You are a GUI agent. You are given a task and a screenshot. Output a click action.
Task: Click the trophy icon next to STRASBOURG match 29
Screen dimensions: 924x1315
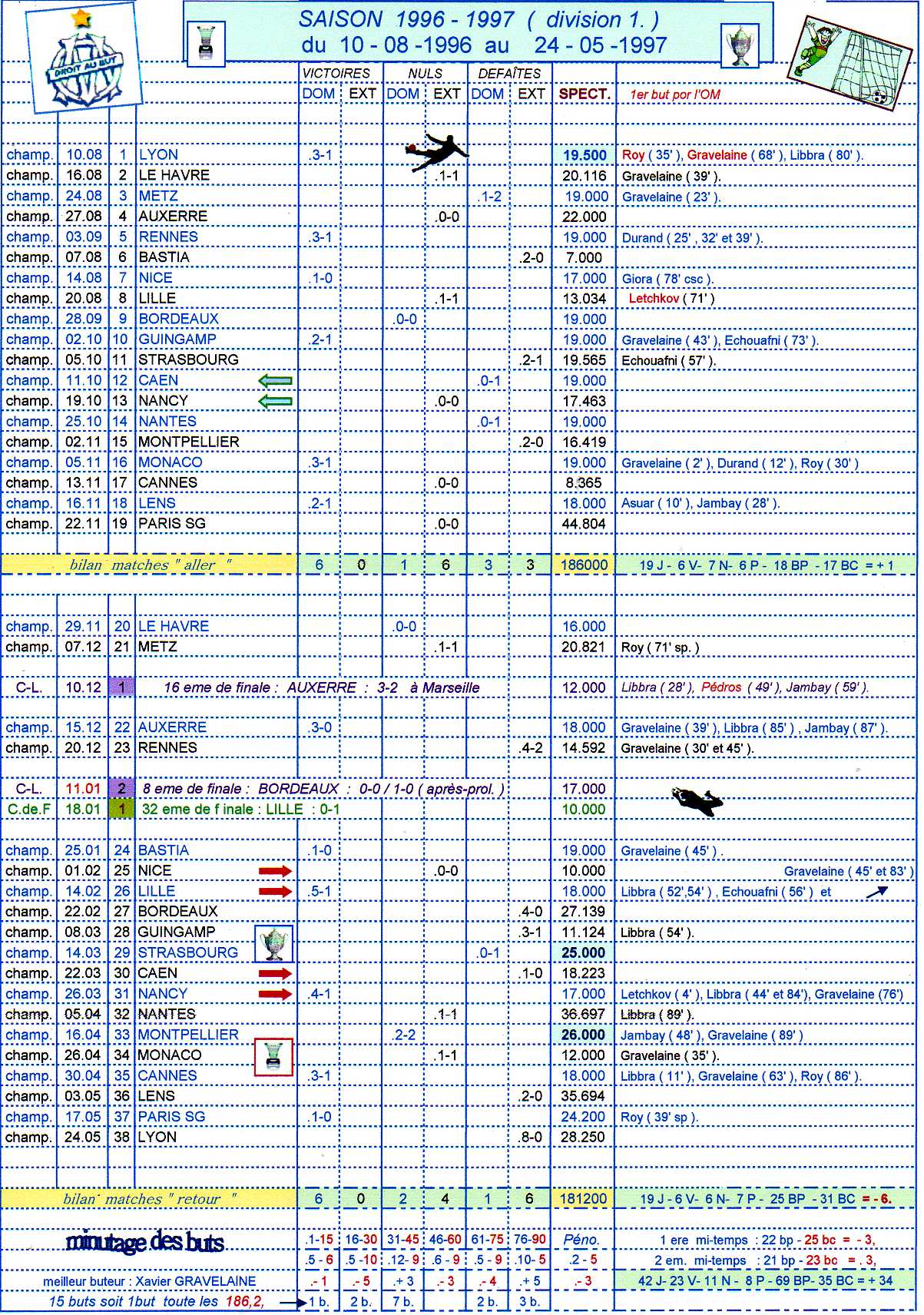(274, 943)
